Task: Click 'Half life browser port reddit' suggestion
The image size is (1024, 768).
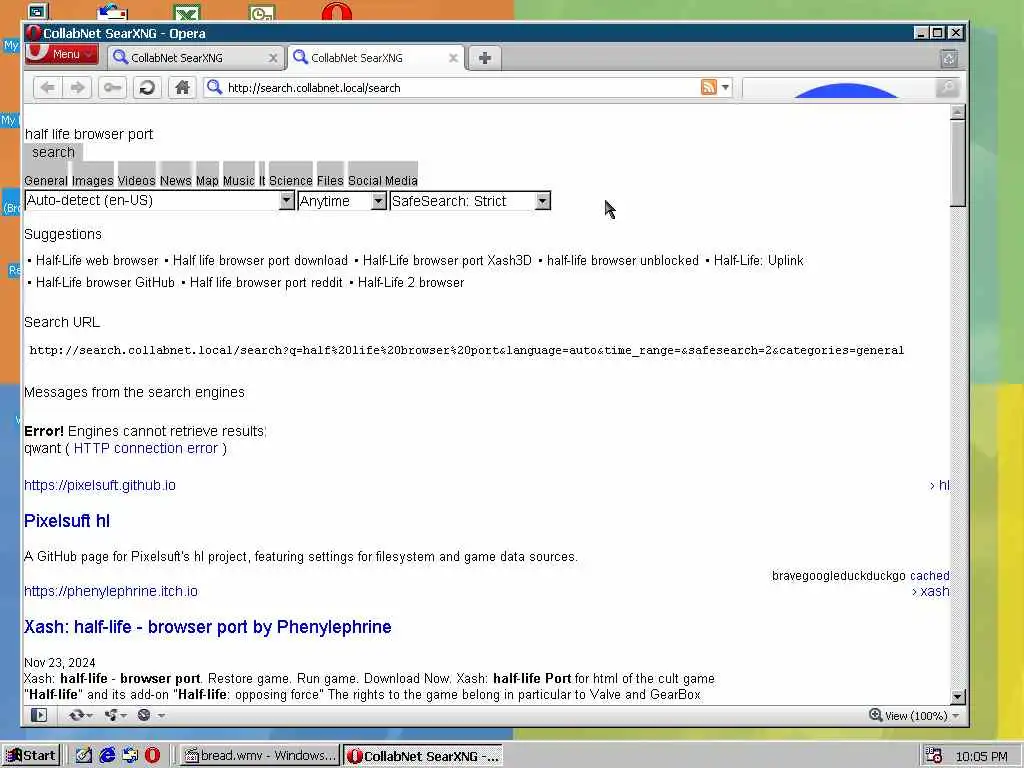Action: point(266,283)
